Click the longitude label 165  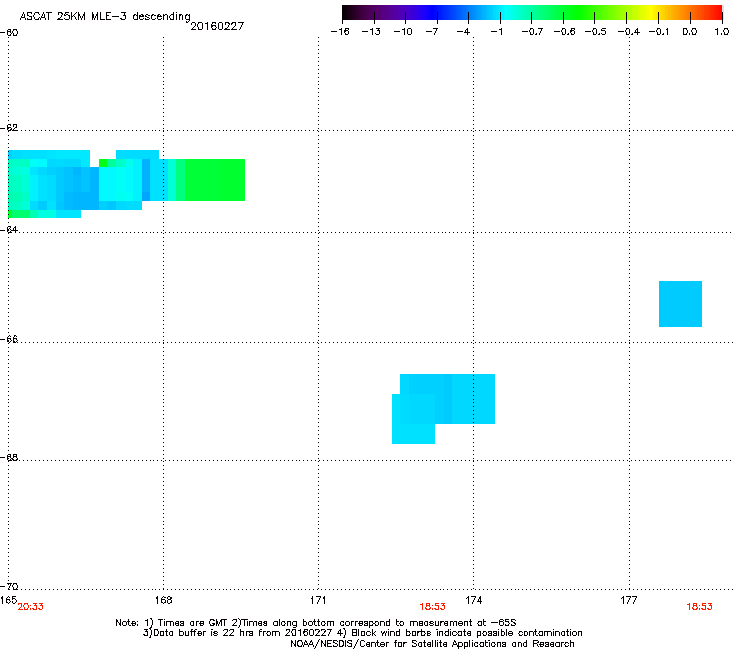point(8,599)
